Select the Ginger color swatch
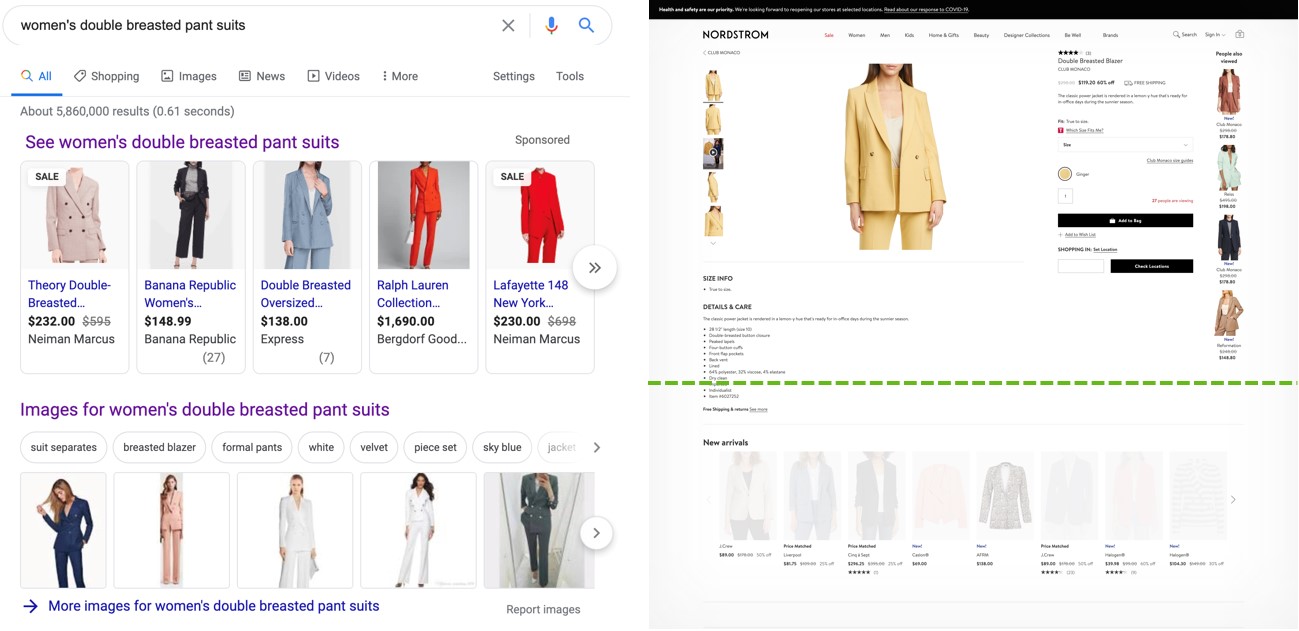This screenshot has width=1299, height=631. pos(1065,174)
